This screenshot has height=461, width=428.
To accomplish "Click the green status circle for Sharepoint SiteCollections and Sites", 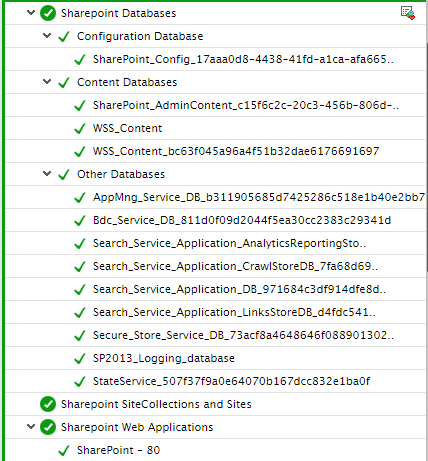I will 48,404.
